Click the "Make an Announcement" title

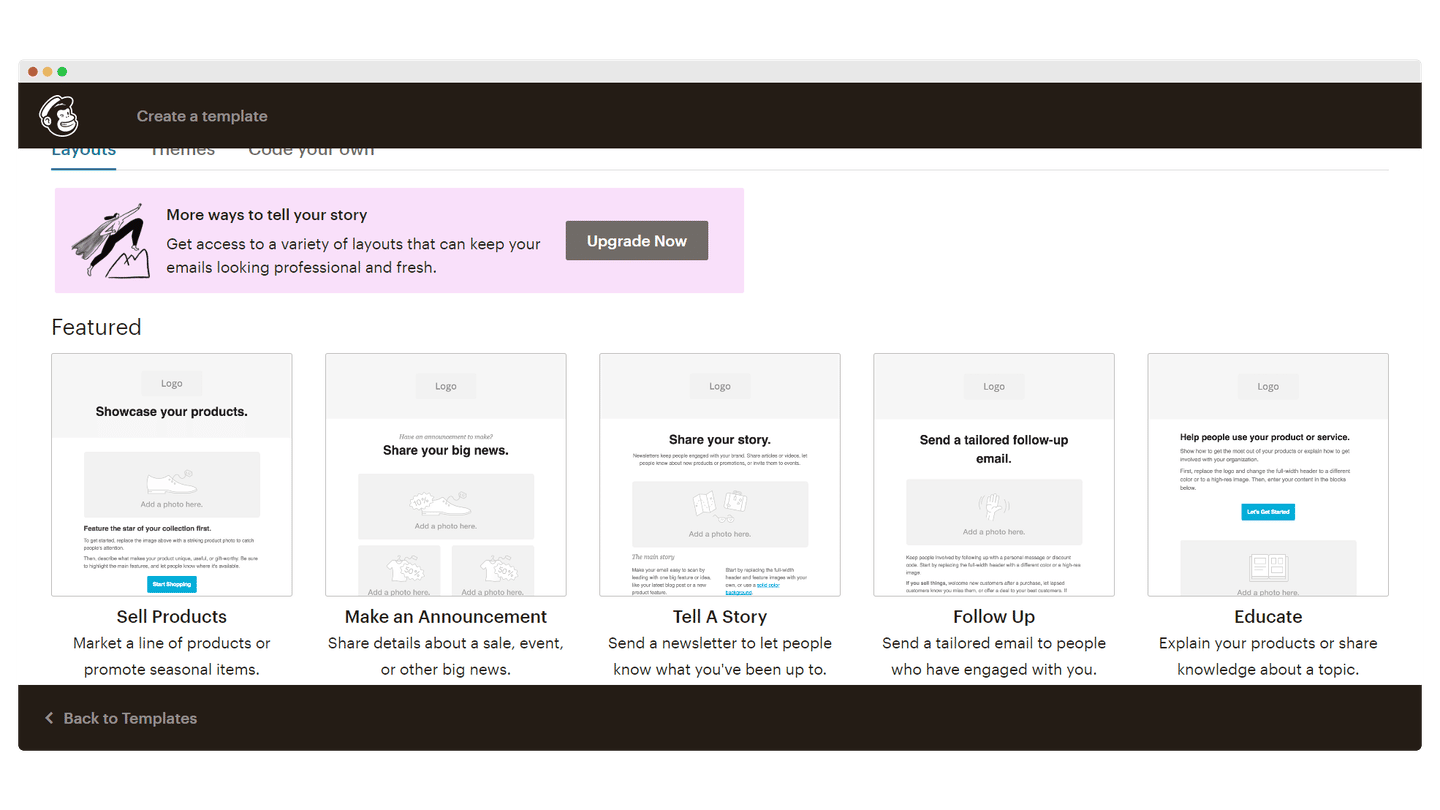point(446,617)
